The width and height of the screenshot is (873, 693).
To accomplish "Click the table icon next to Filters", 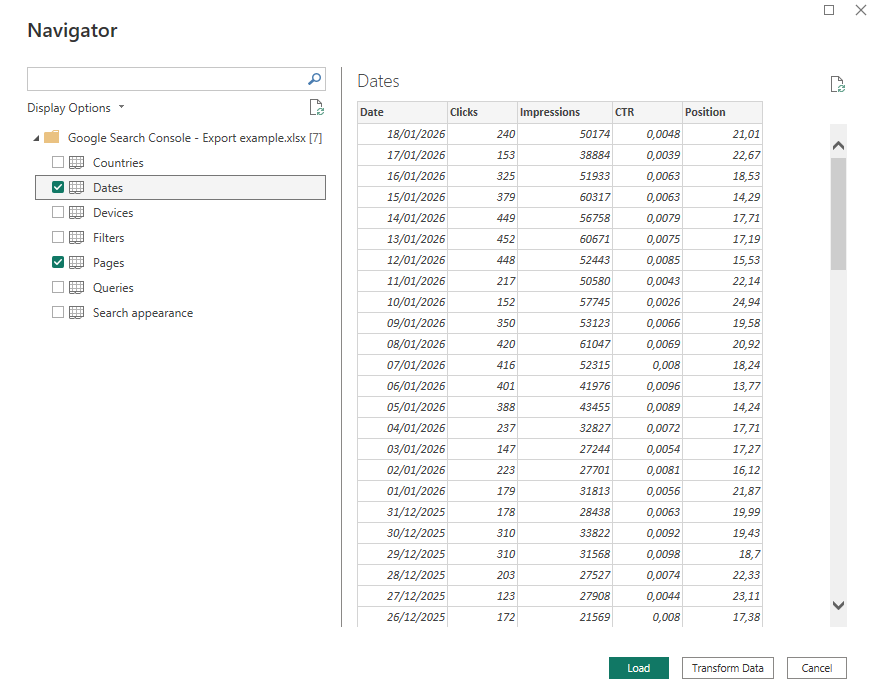I will [76, 237].
